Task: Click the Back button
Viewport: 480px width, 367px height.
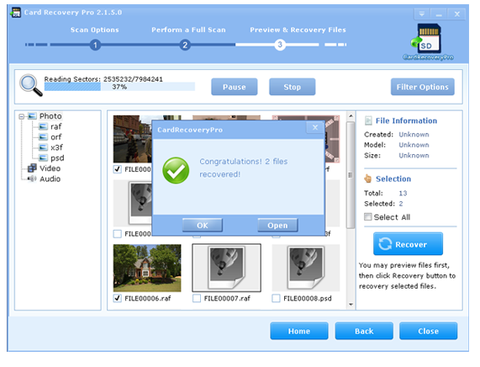Action: coord(364,331)
